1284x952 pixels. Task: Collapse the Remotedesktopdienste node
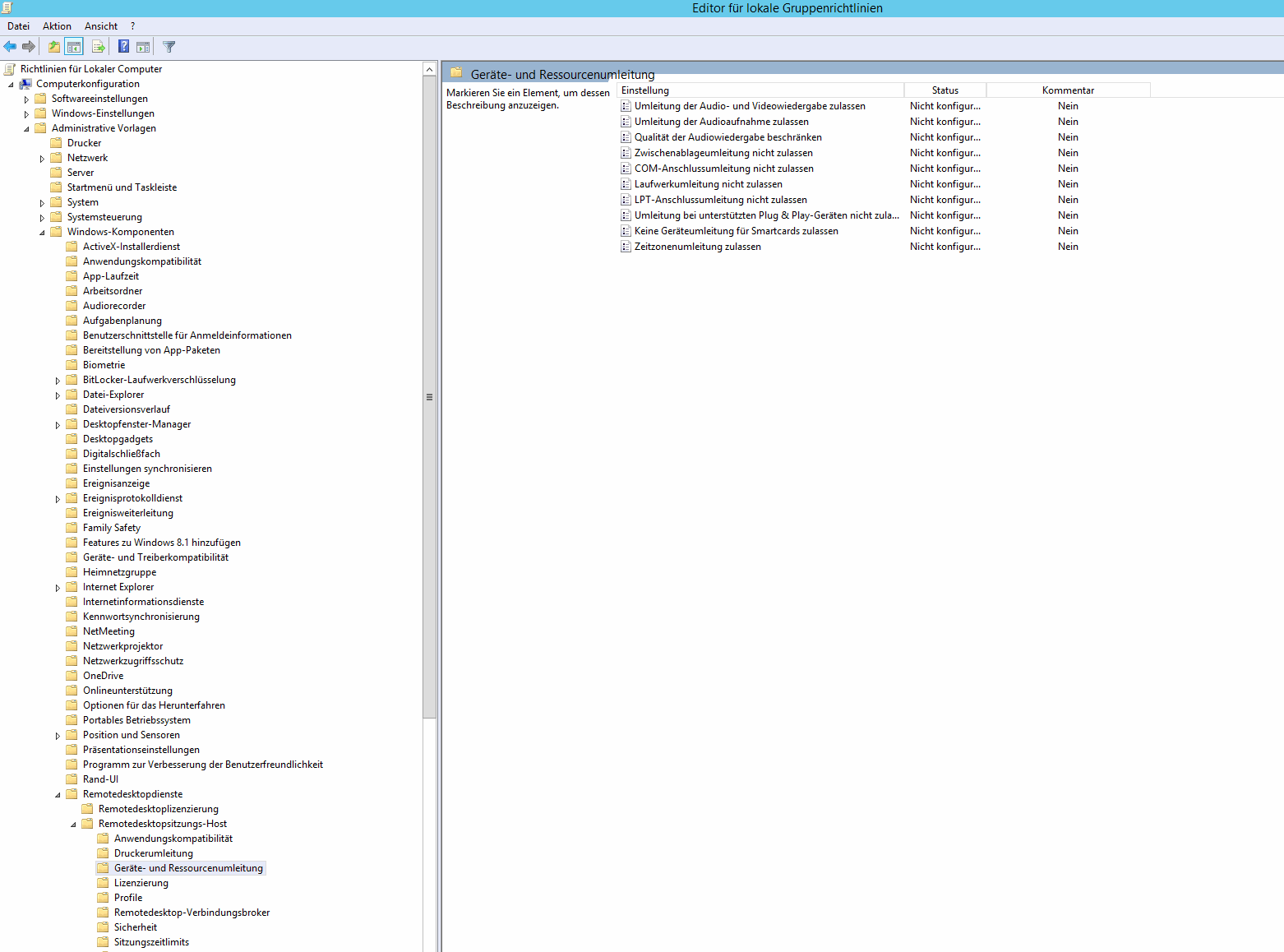point(58,795)
